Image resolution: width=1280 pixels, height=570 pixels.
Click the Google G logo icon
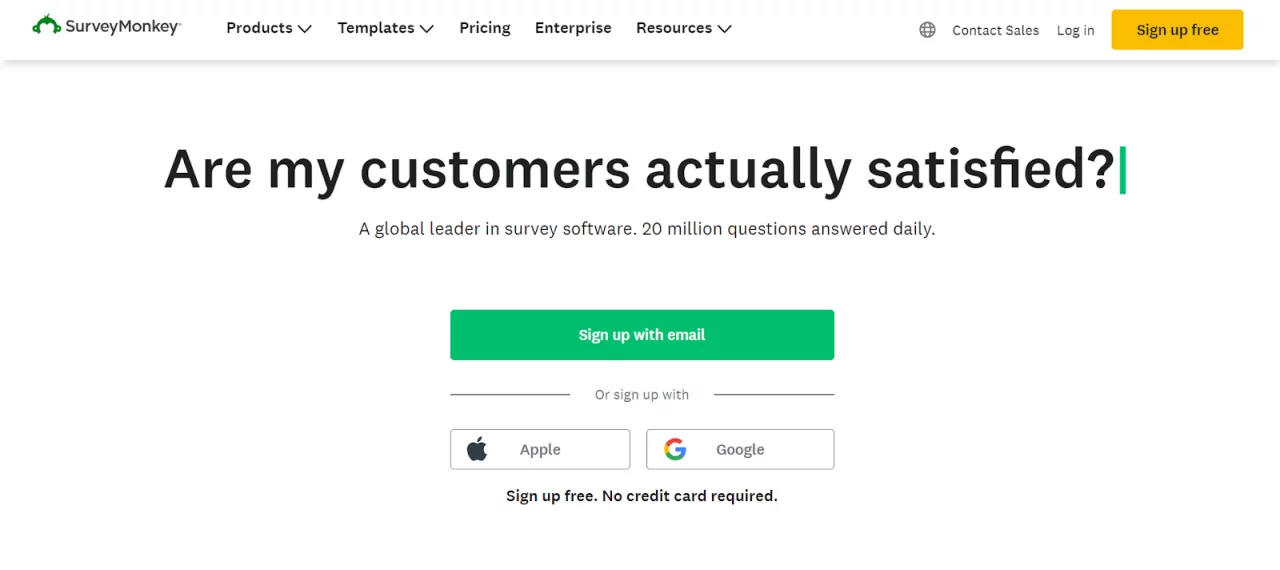click(x=675, y=449)
